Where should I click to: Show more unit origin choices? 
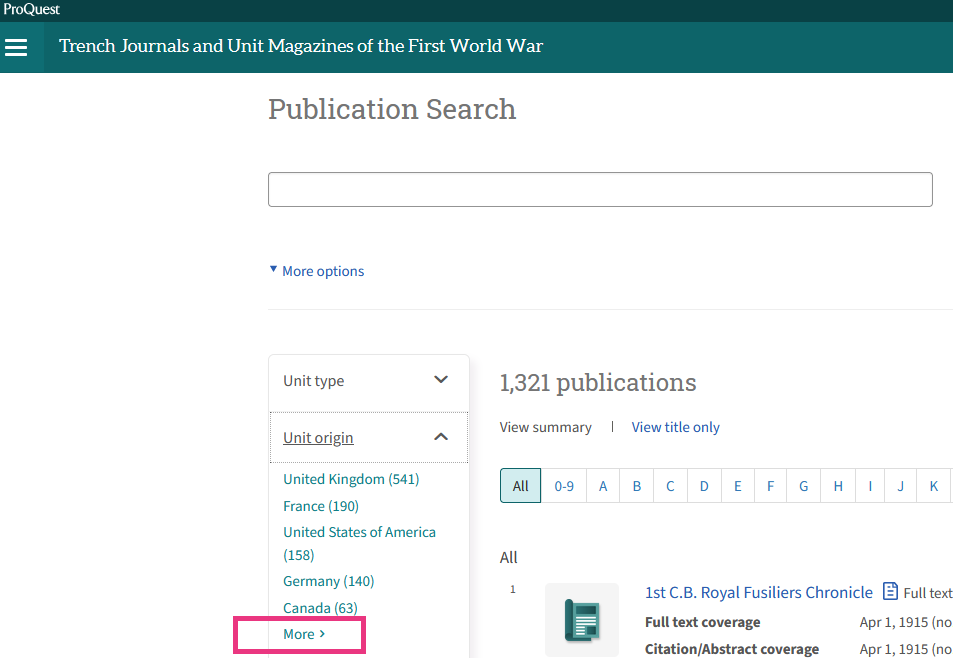pos(303,634)
